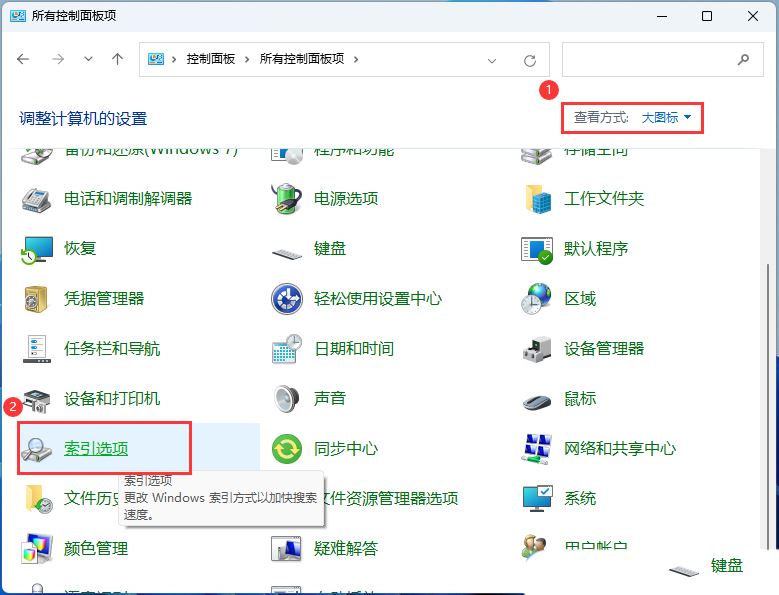Open the Phone and Modem icon (电话和调制解调器)

coord(36,200)
